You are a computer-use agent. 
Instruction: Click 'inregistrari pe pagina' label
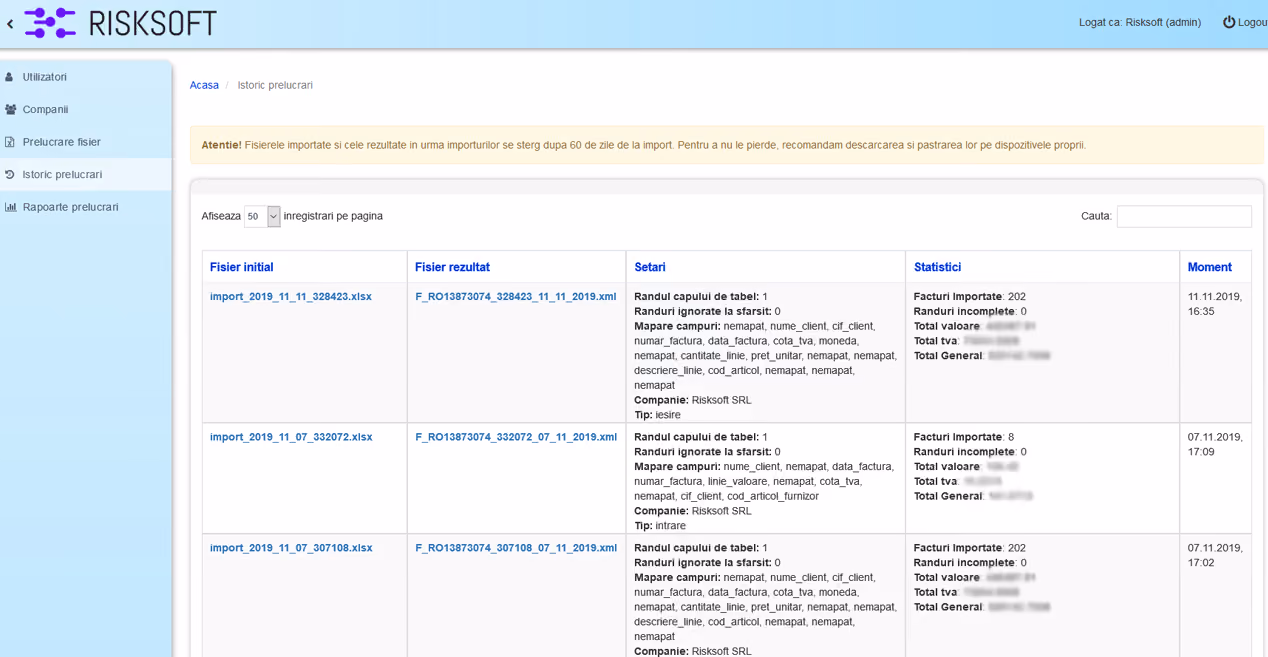[x=333, y=216]
